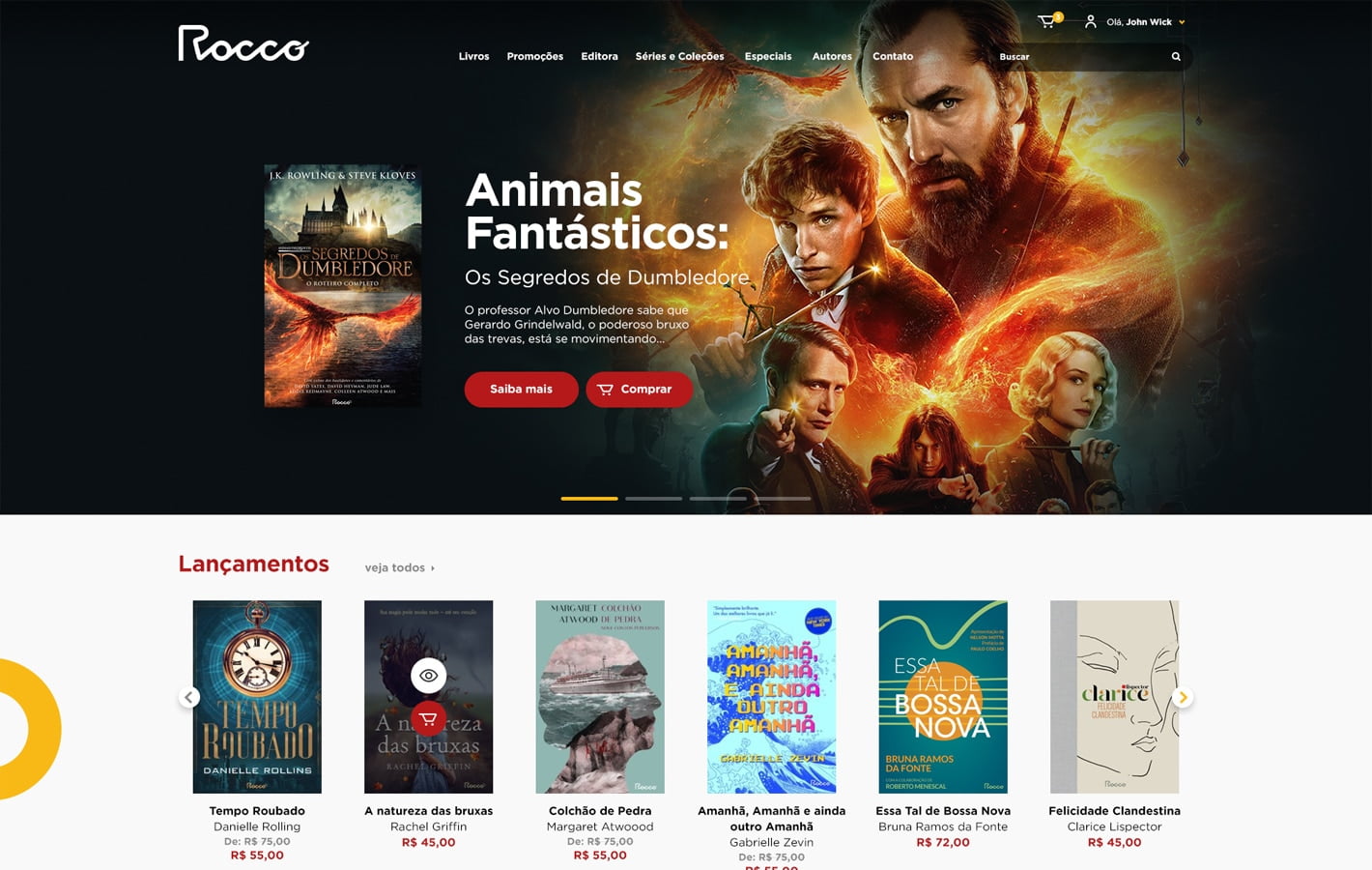Open the Livros menu item
The image size is (1372, 870).
coord(473,56)
